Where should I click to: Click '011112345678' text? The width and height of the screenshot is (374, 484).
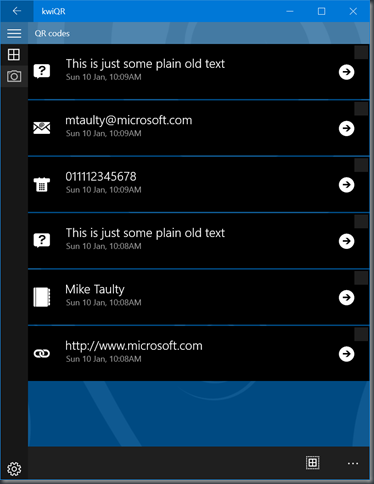pos(101,176)
